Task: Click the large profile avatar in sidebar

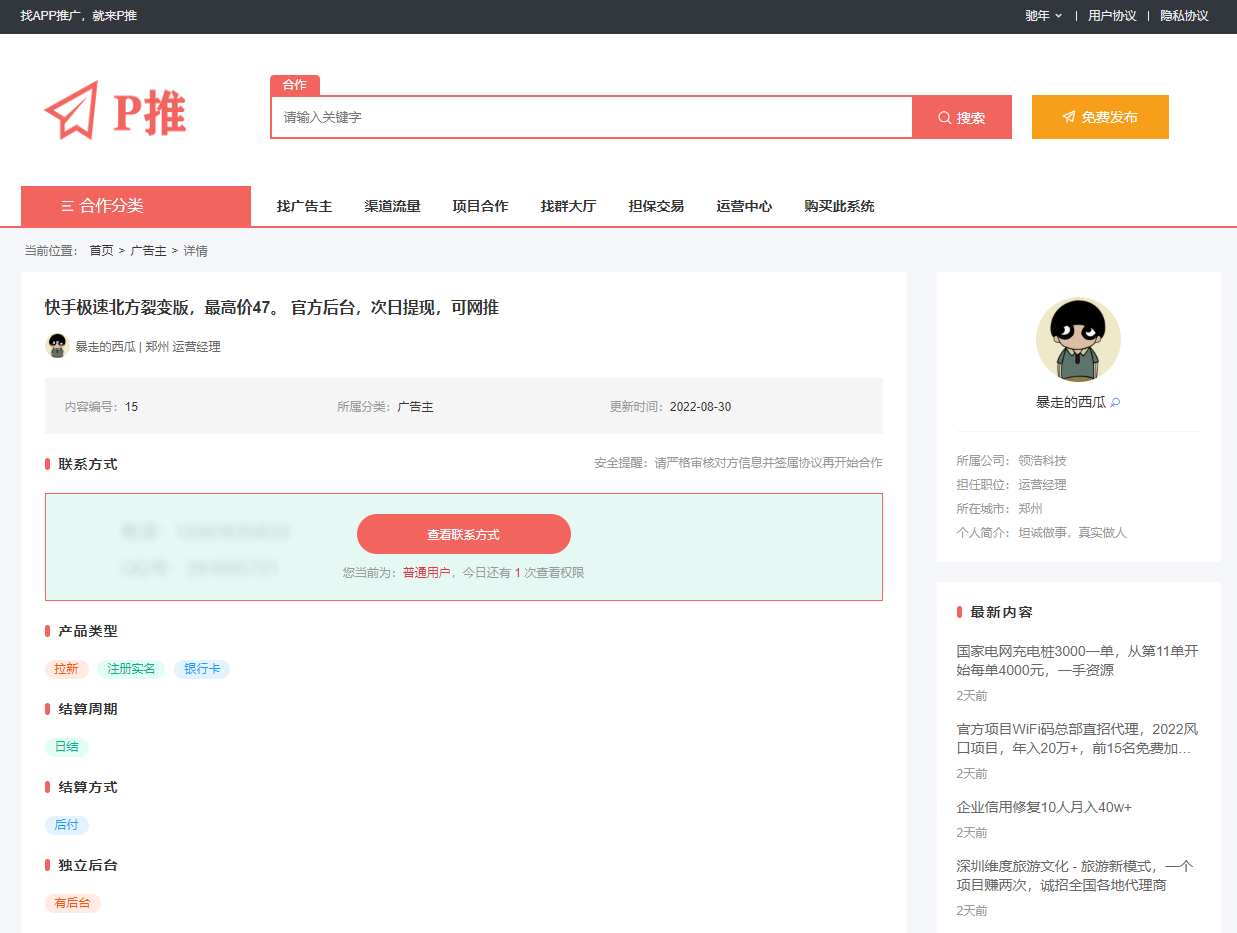Action: [1078, 340]
